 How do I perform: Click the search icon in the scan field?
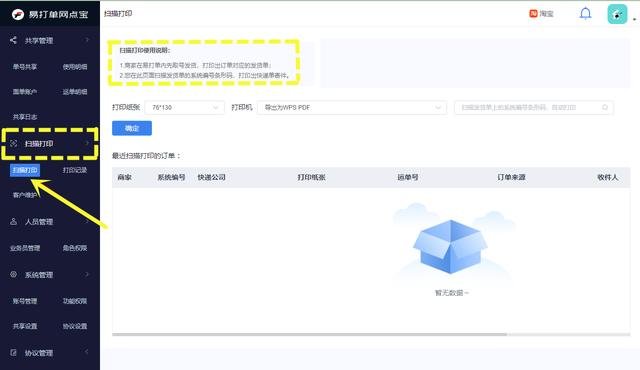point(605,107)
